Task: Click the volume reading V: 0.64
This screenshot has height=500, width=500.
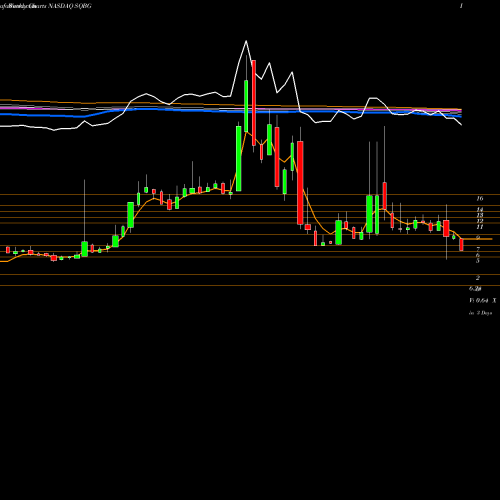Action: (479, 301)
